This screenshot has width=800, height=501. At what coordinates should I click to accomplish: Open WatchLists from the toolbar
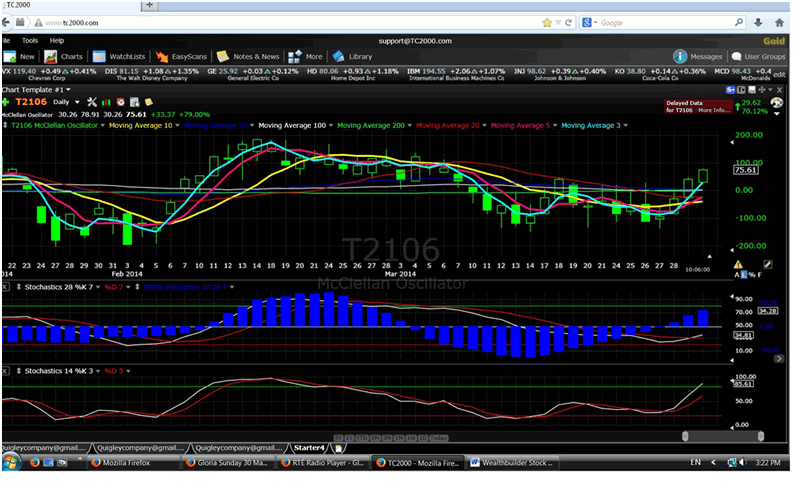tap(118, 56)
